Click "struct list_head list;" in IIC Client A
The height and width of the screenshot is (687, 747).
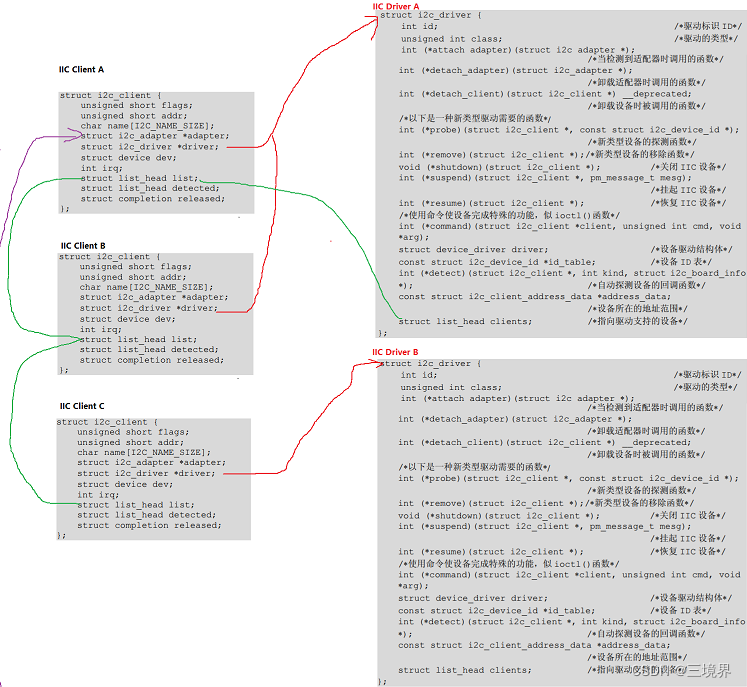139,178
